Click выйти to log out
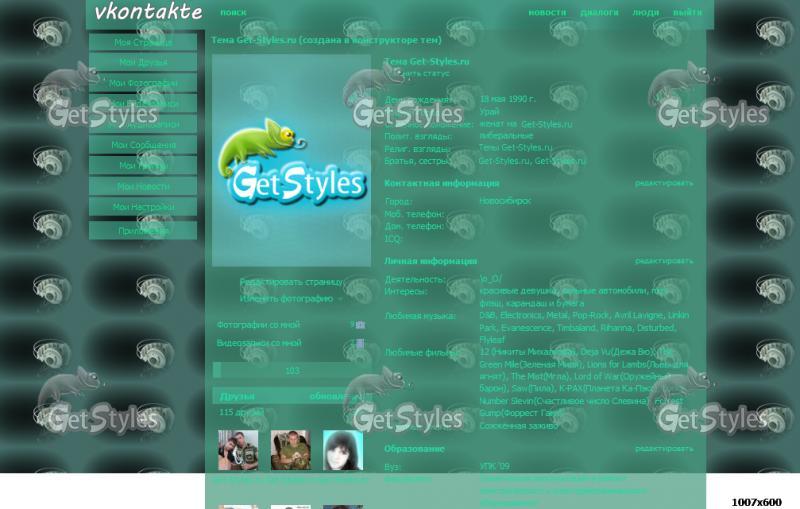 tap(687, 12)
